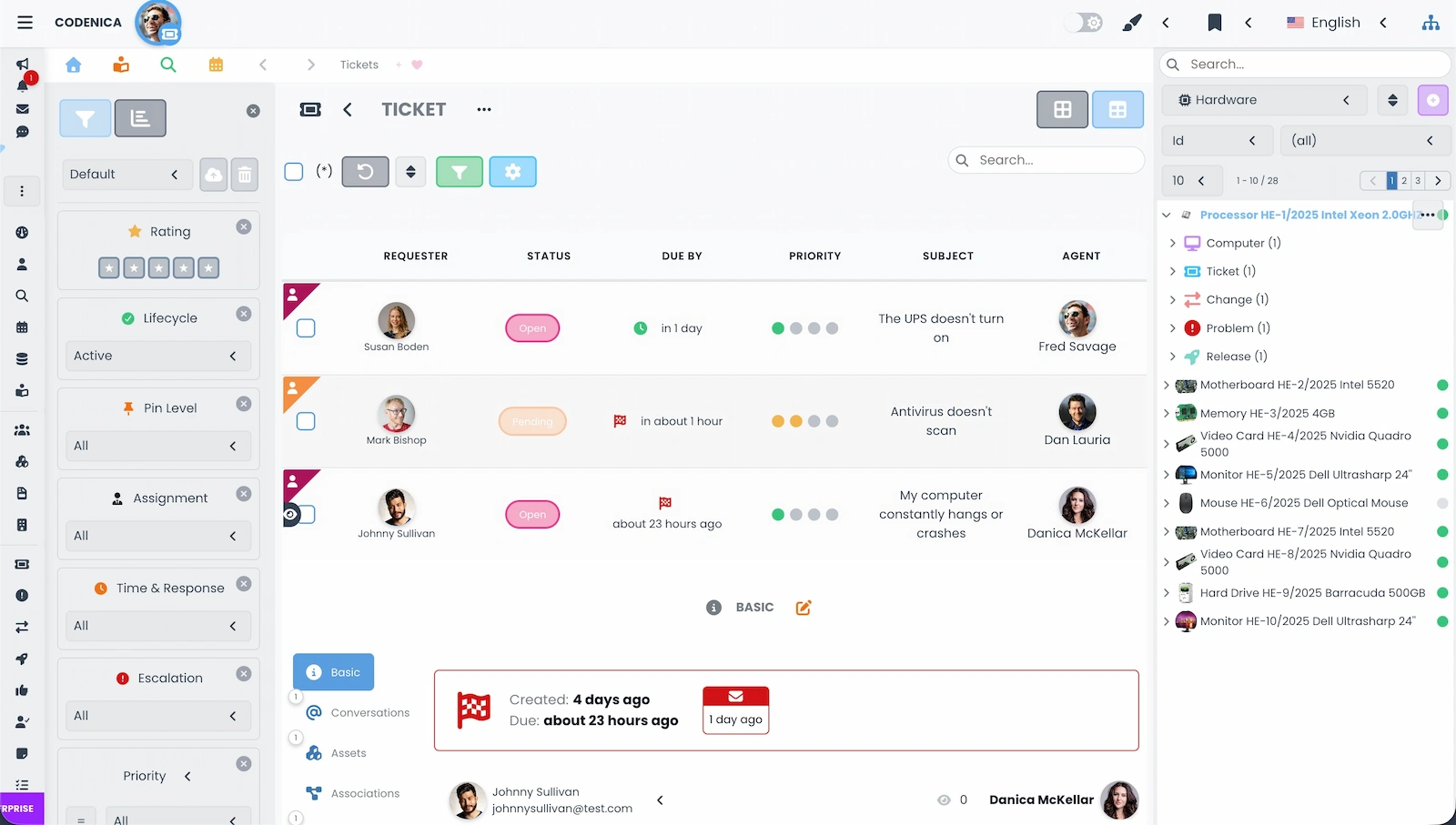Click the home icon in breadcrumb bar
Image resolution: width=1456 pixels, height=825 pixels.
tap(74, 65)
